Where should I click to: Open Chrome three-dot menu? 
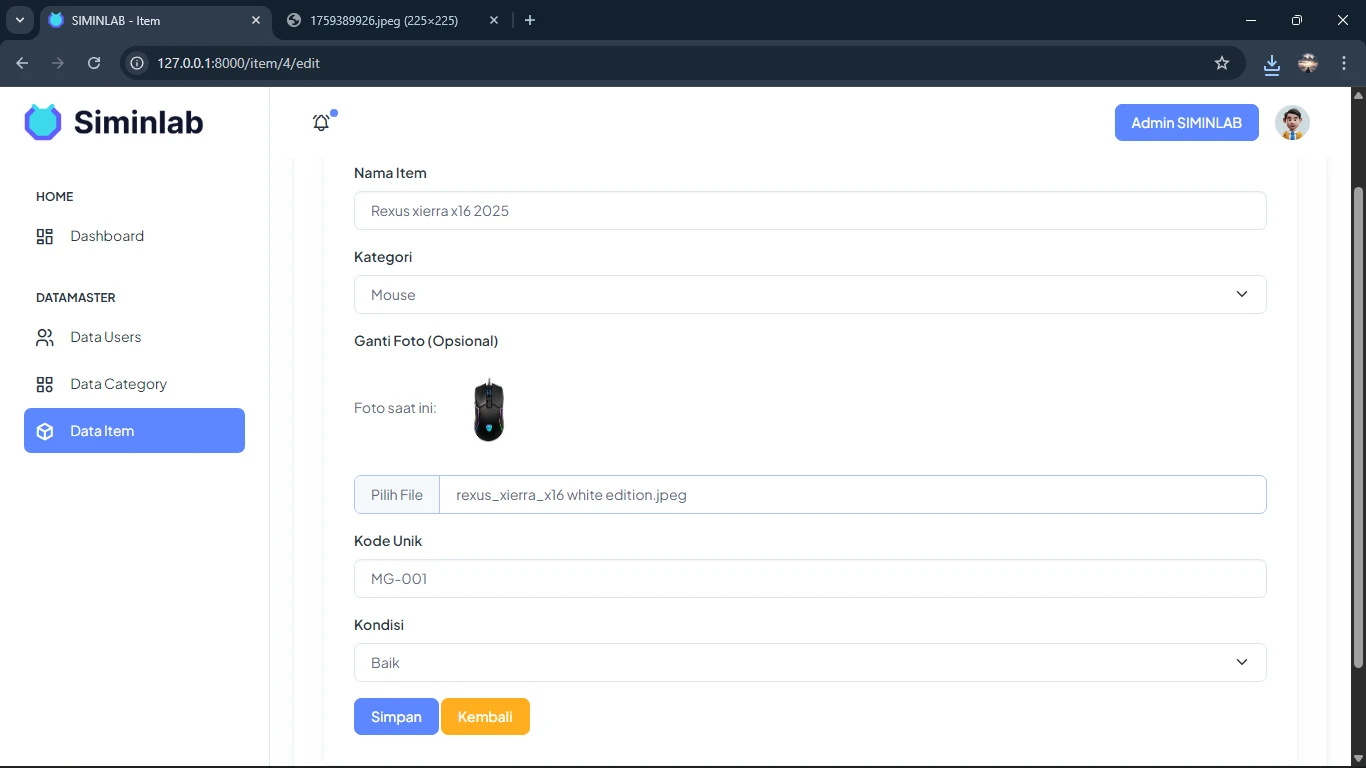[1344, 63]
